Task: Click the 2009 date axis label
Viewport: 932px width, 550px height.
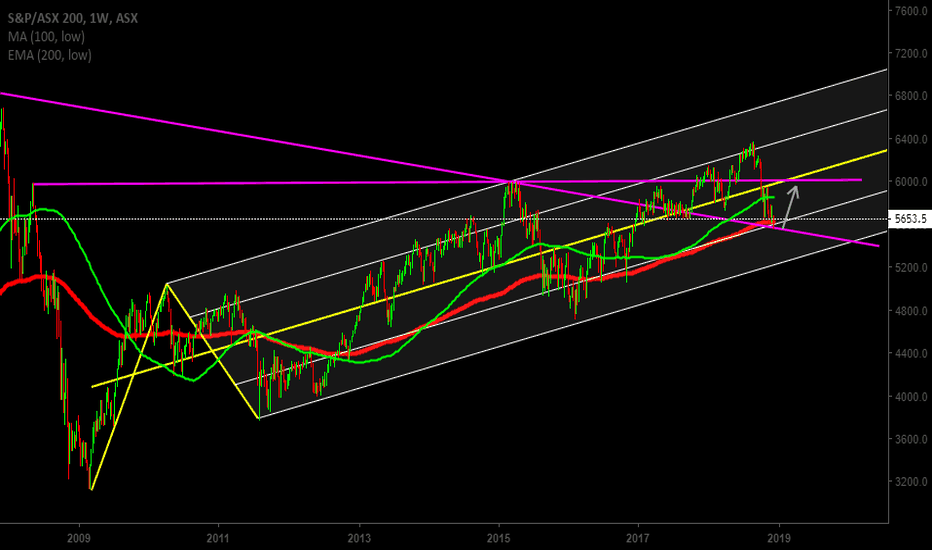Action: (x=78, y=539)
